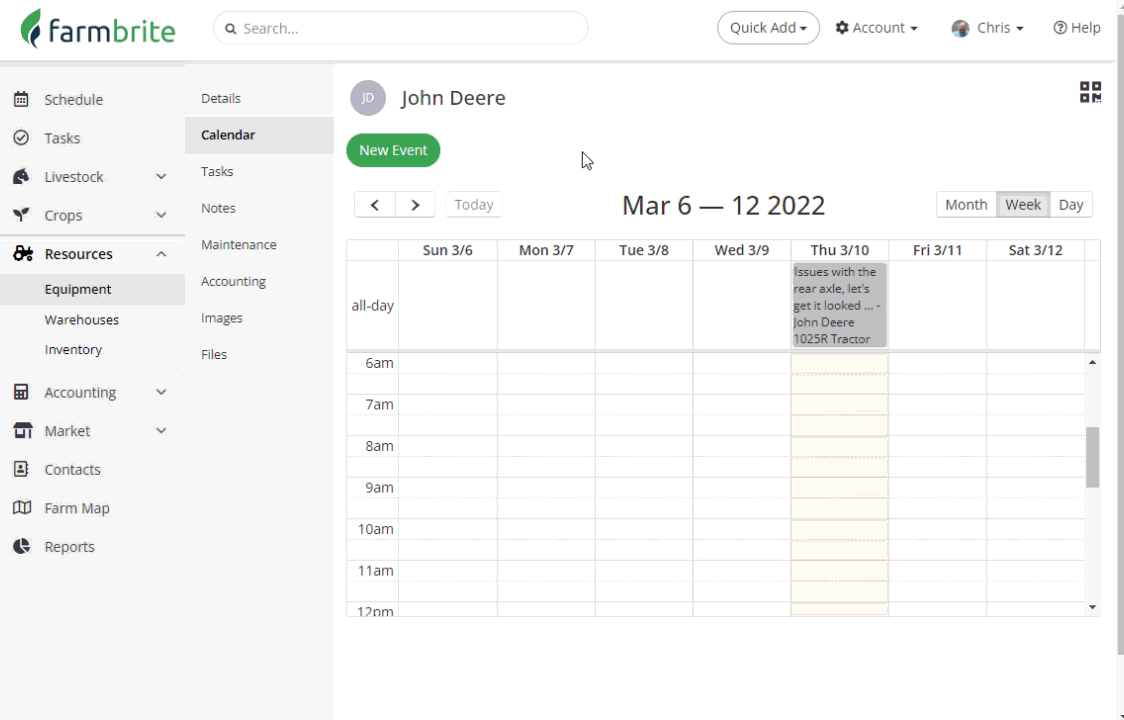Image resolution: width=1124 pixels, height=720 pixels.
Task: Click the Contacts address book icon
Action: (x=22, y=469)
